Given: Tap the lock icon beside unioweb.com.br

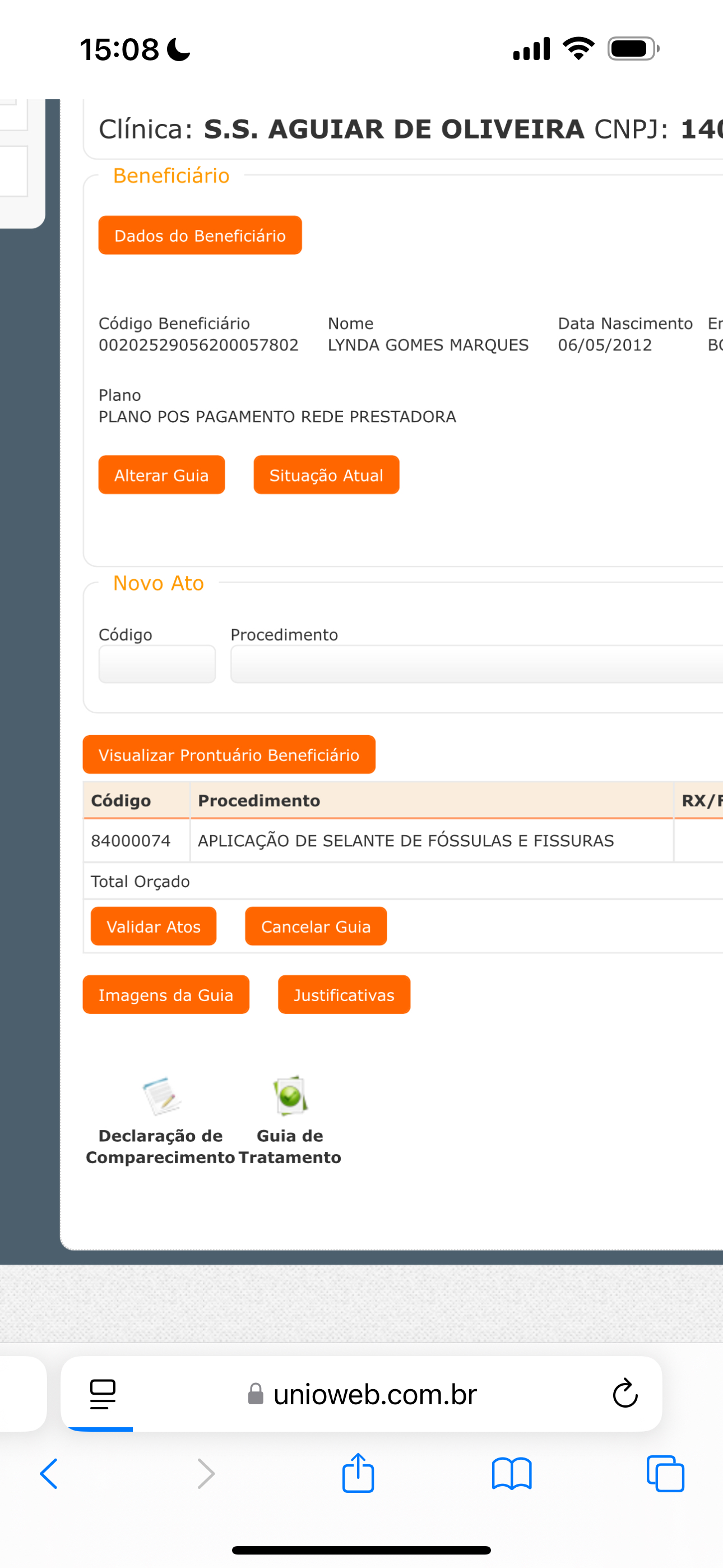Looking at the screenshot, I should coord(256,1394).
